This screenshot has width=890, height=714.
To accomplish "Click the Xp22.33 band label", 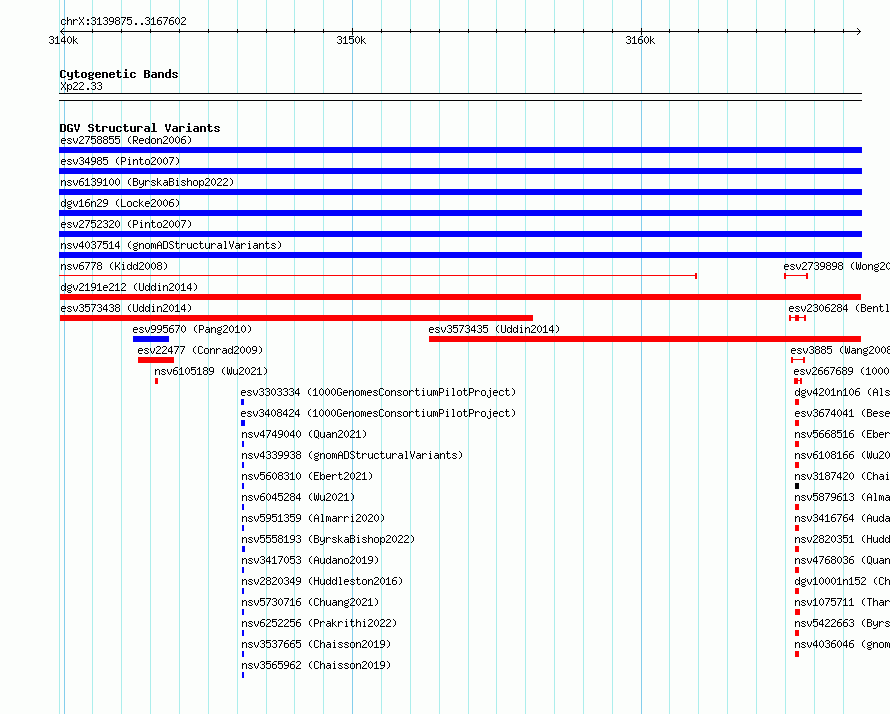I will (81, 86).
